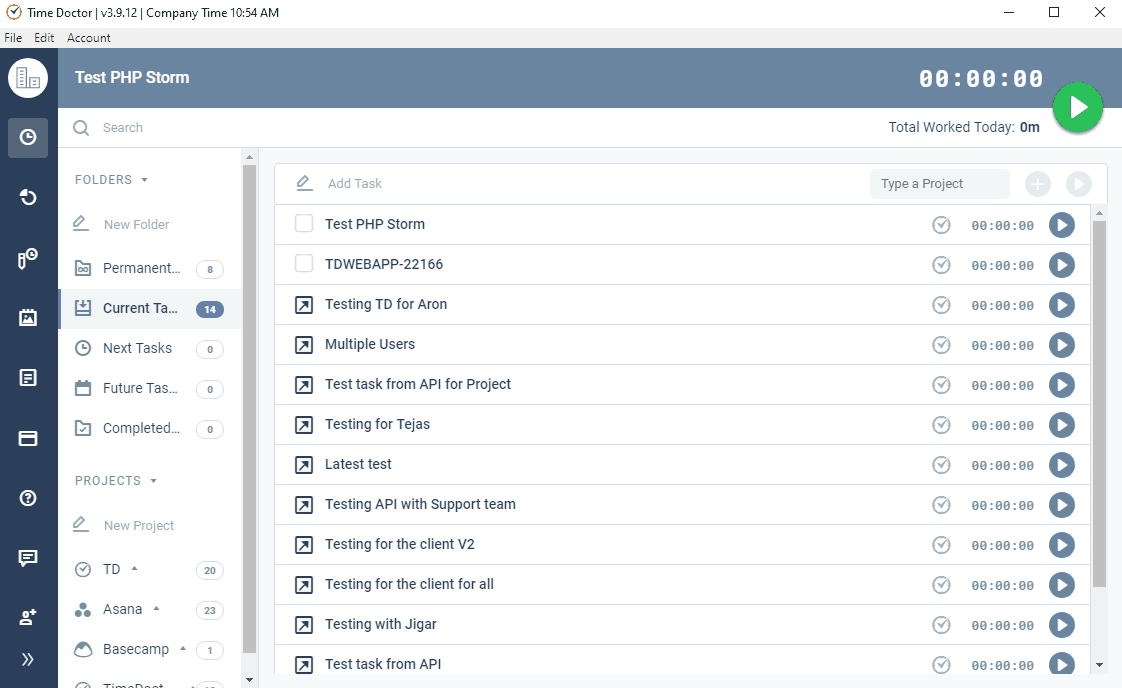Start the timer with the green play button
The height and width of the screenshot is (688, 1122).
[x=1078, y=107]
